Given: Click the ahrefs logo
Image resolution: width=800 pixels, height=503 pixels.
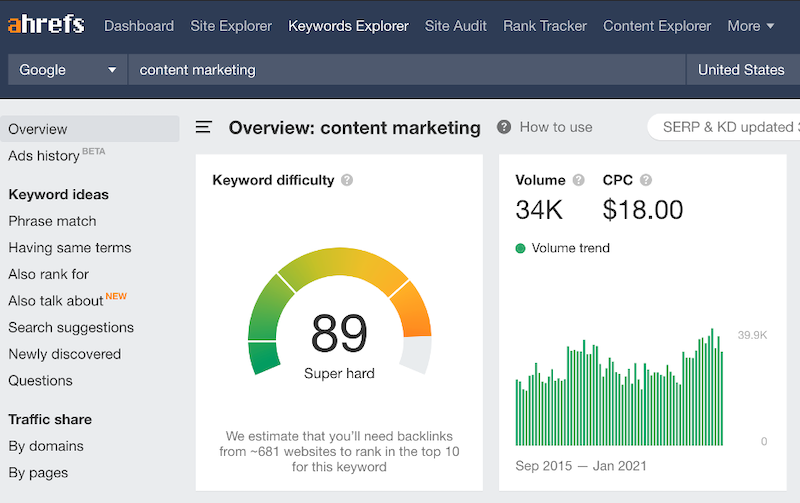Looking at the screenshot, I should (x=46, y=24).
